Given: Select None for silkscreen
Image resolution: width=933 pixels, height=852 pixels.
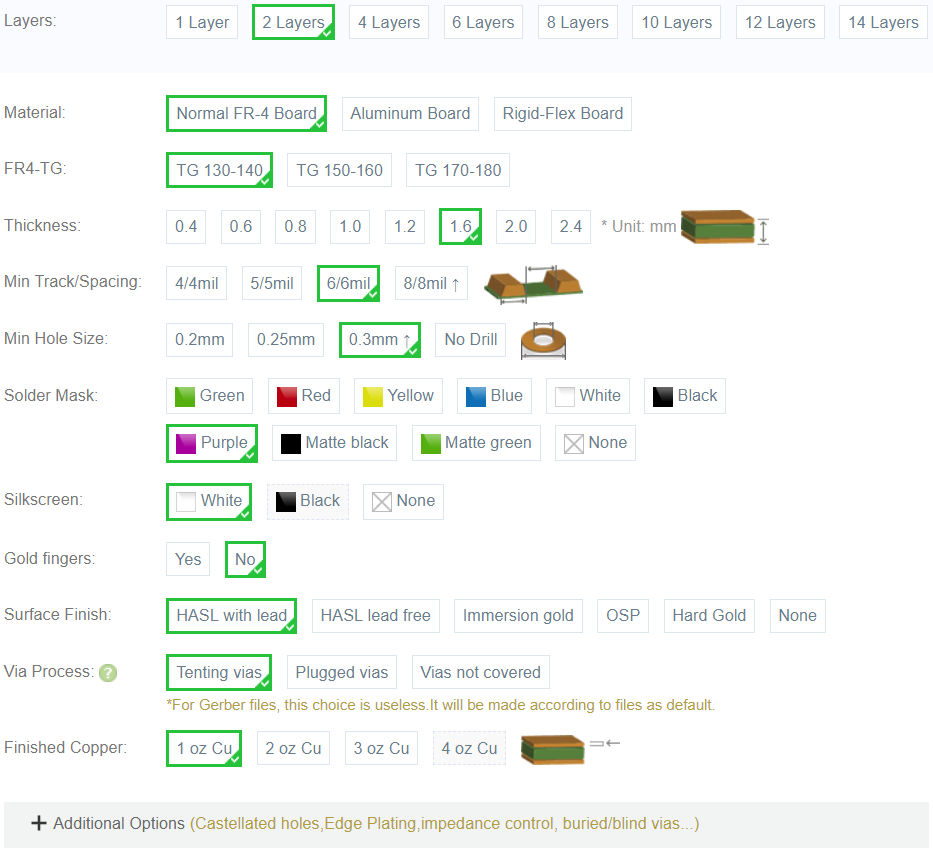Looking at the screenshot, I should (x=403, y=501).
